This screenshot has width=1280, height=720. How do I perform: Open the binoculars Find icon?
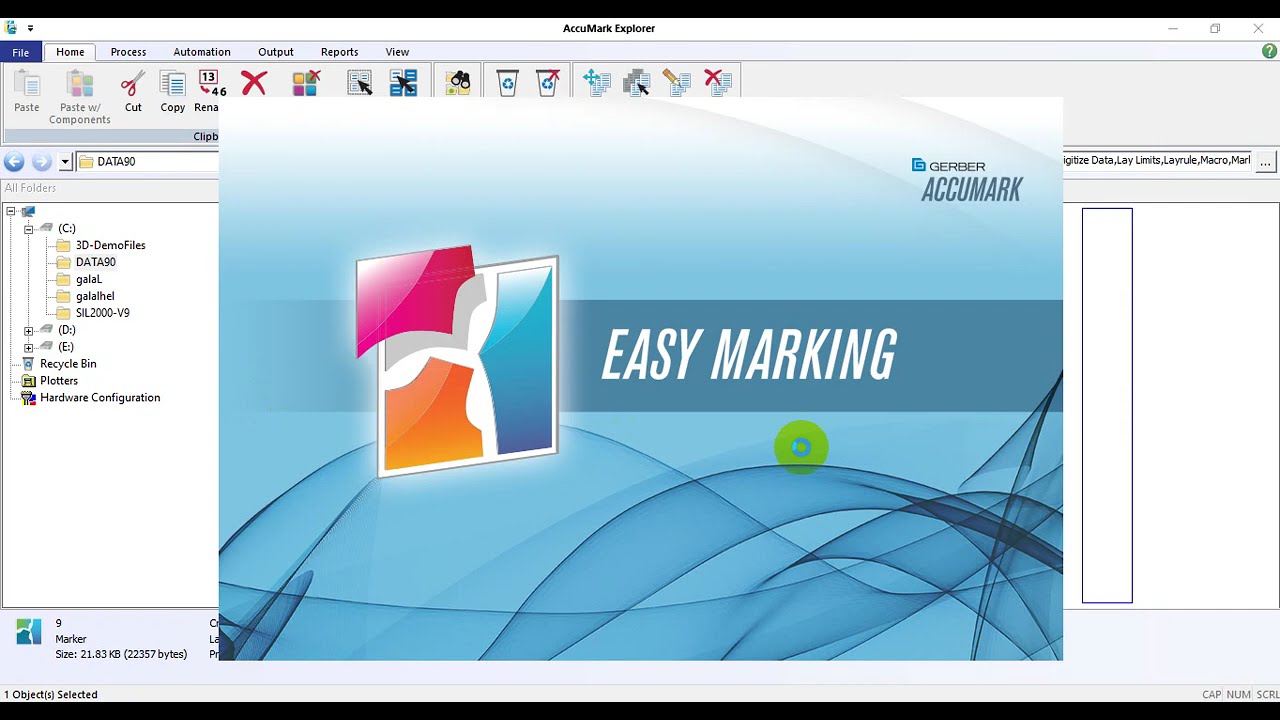tap(458, 83)
